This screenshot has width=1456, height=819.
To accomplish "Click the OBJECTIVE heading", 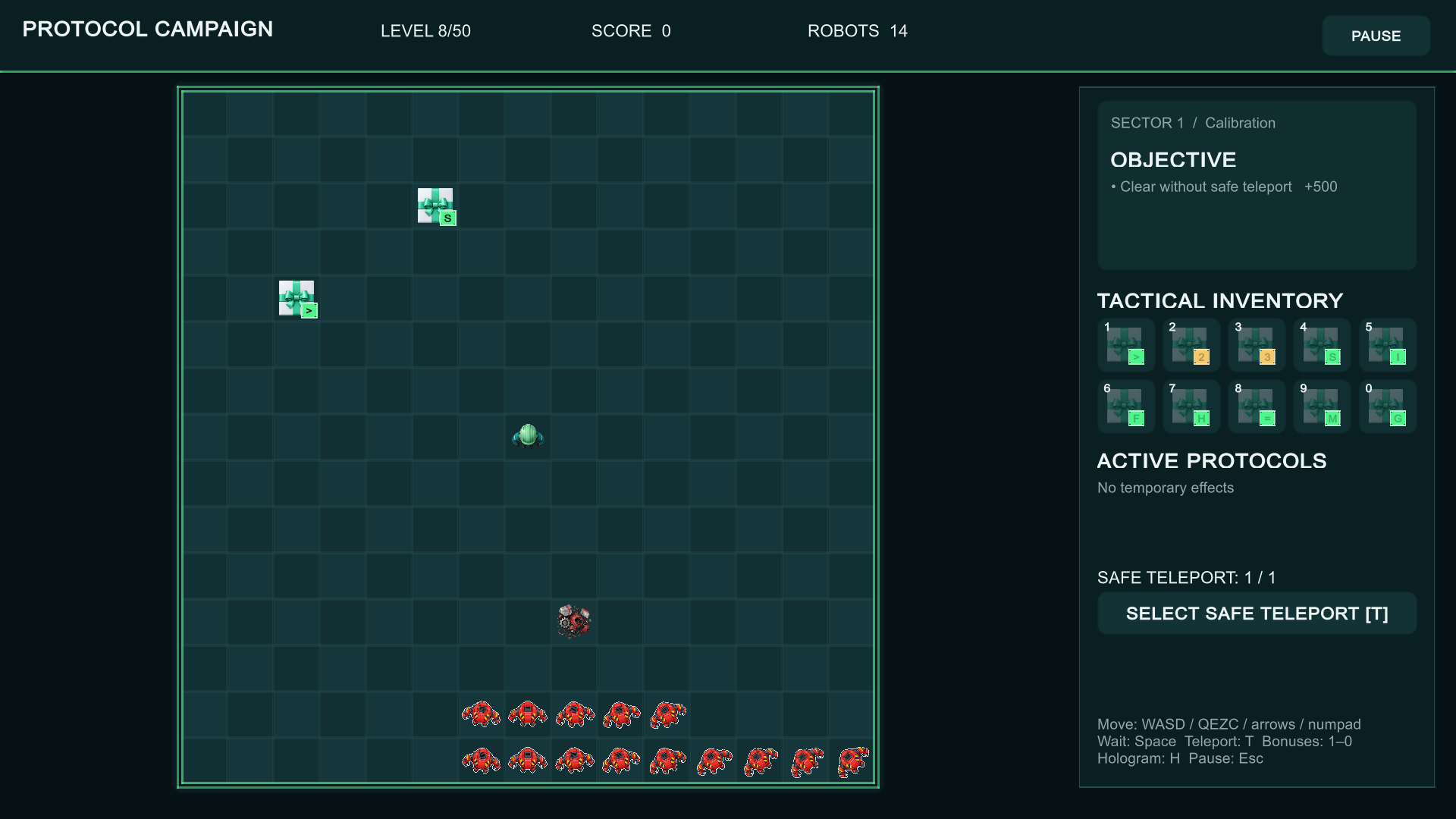I will click(x=1173, y=159).
